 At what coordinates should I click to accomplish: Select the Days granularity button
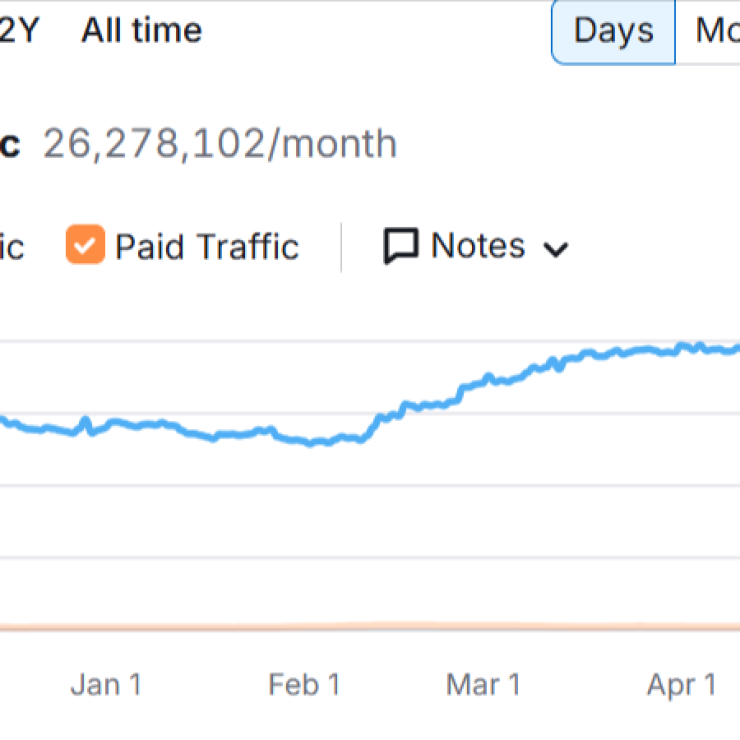point(613,30)
